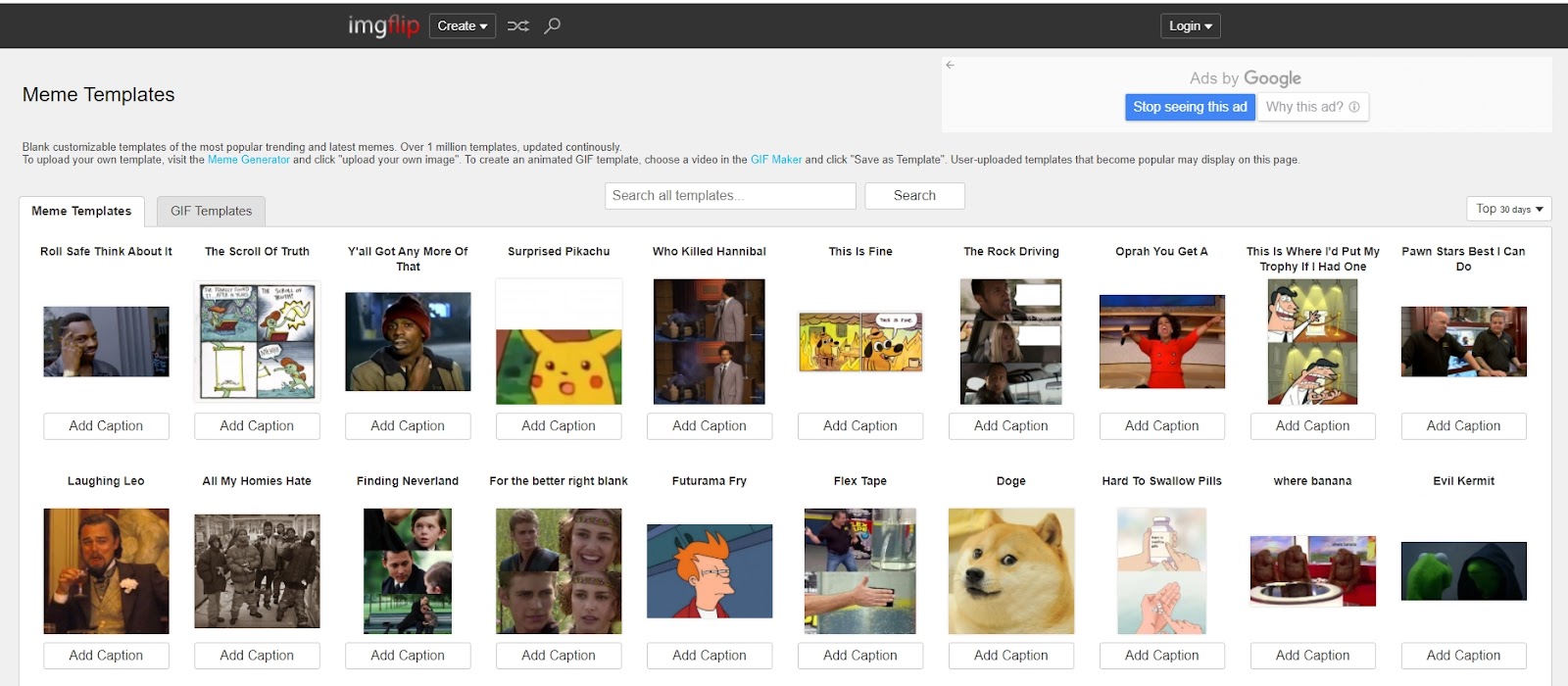Focus the Search all templates field
The height and width of the screenshot is (686, 1568).
pyautogui.click(x=730, y=195)
